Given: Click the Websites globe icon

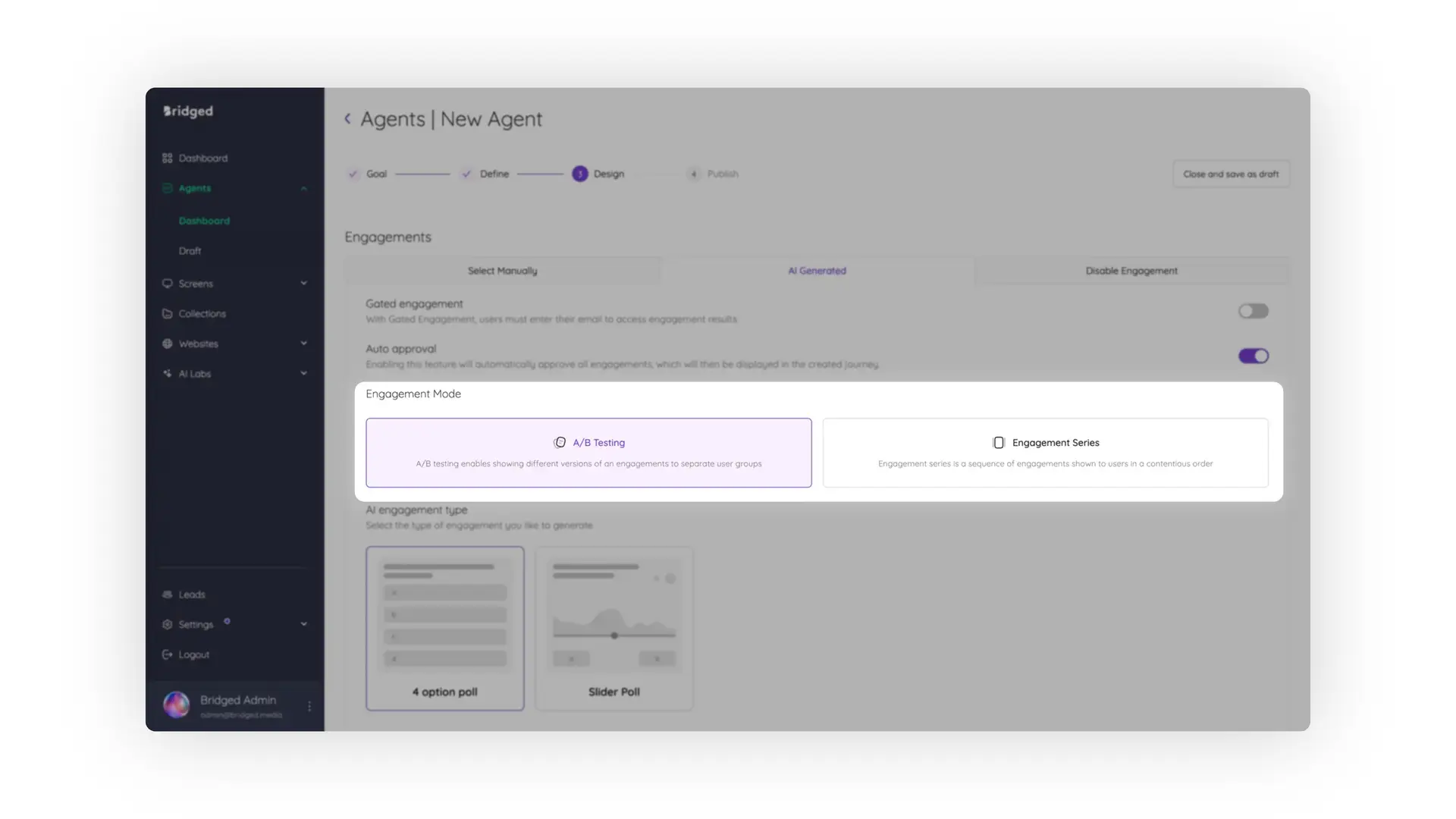Looking at the screenshot, I should pyautogui.click(x=168, y=344).
